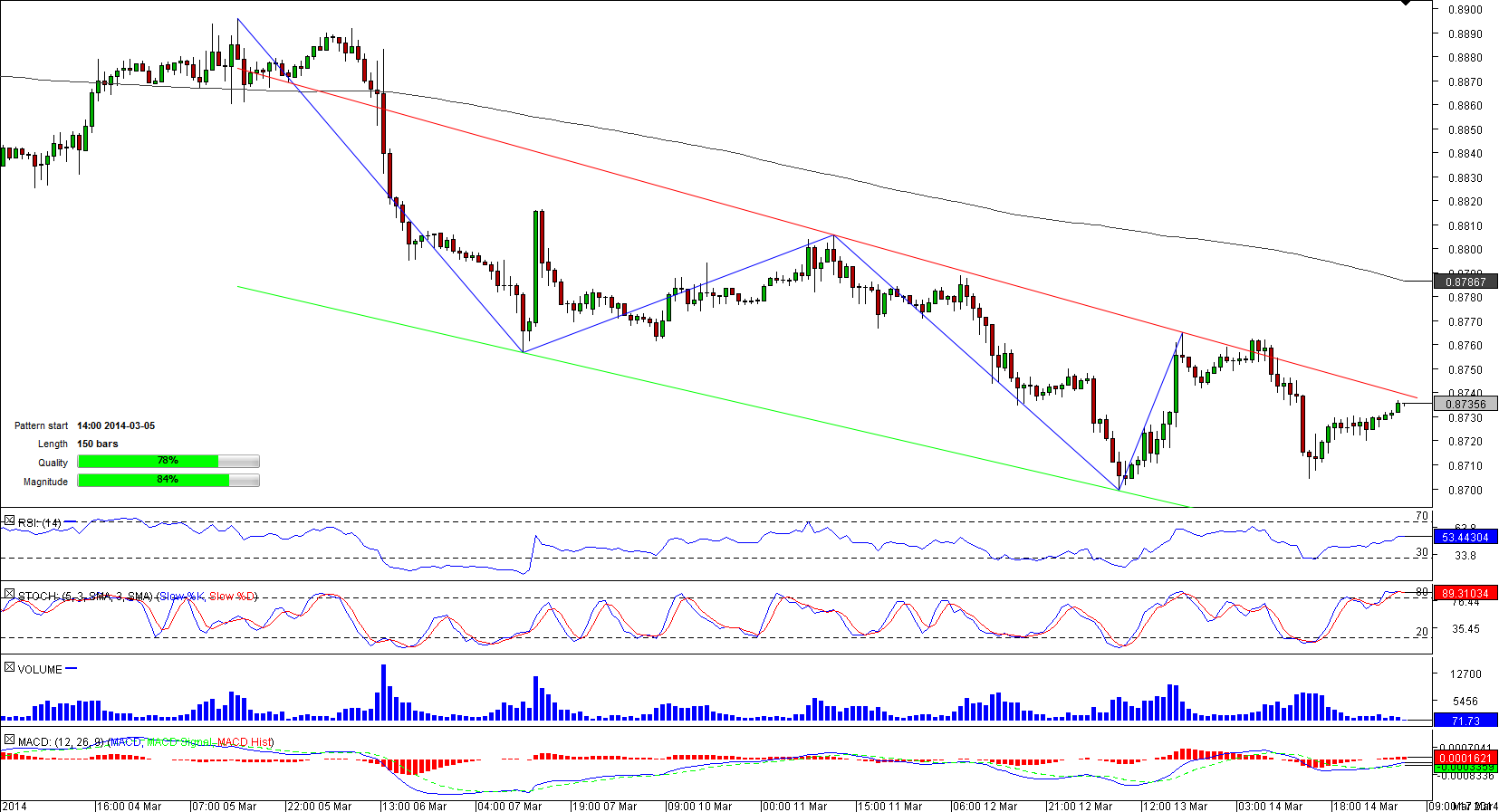The image size is (1499, 812).
Task: Click the blue RSI legend line
Action: point(71,522)
